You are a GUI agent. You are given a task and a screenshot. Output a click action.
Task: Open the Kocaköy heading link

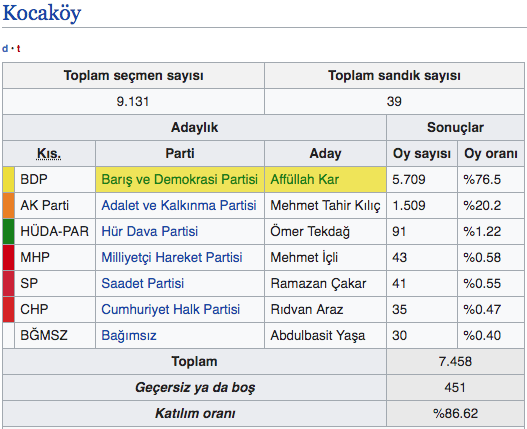click(42, 13)
